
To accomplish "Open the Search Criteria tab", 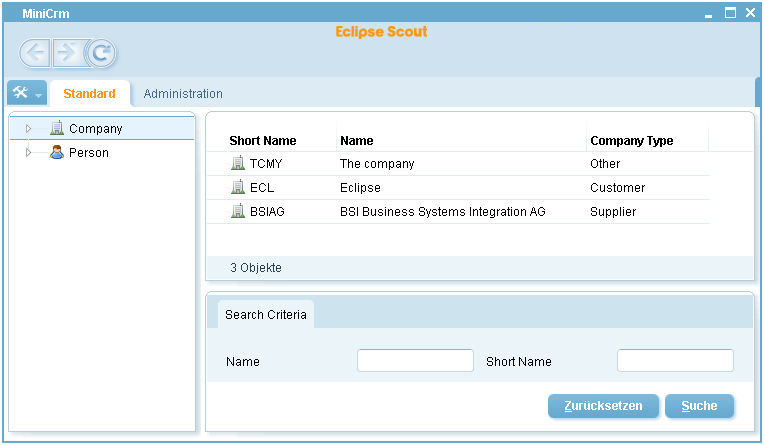I will tap(266, 314).
